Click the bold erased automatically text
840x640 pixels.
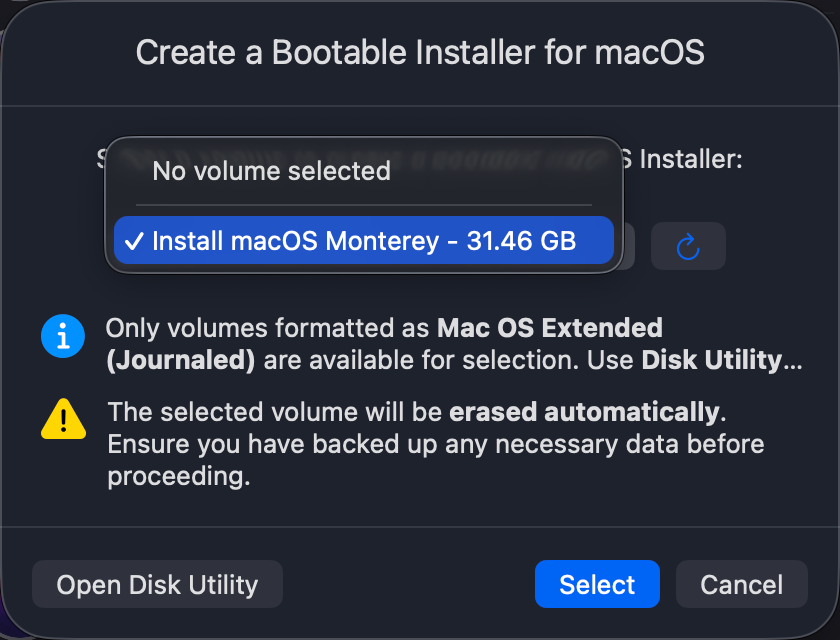coord(584,412)
